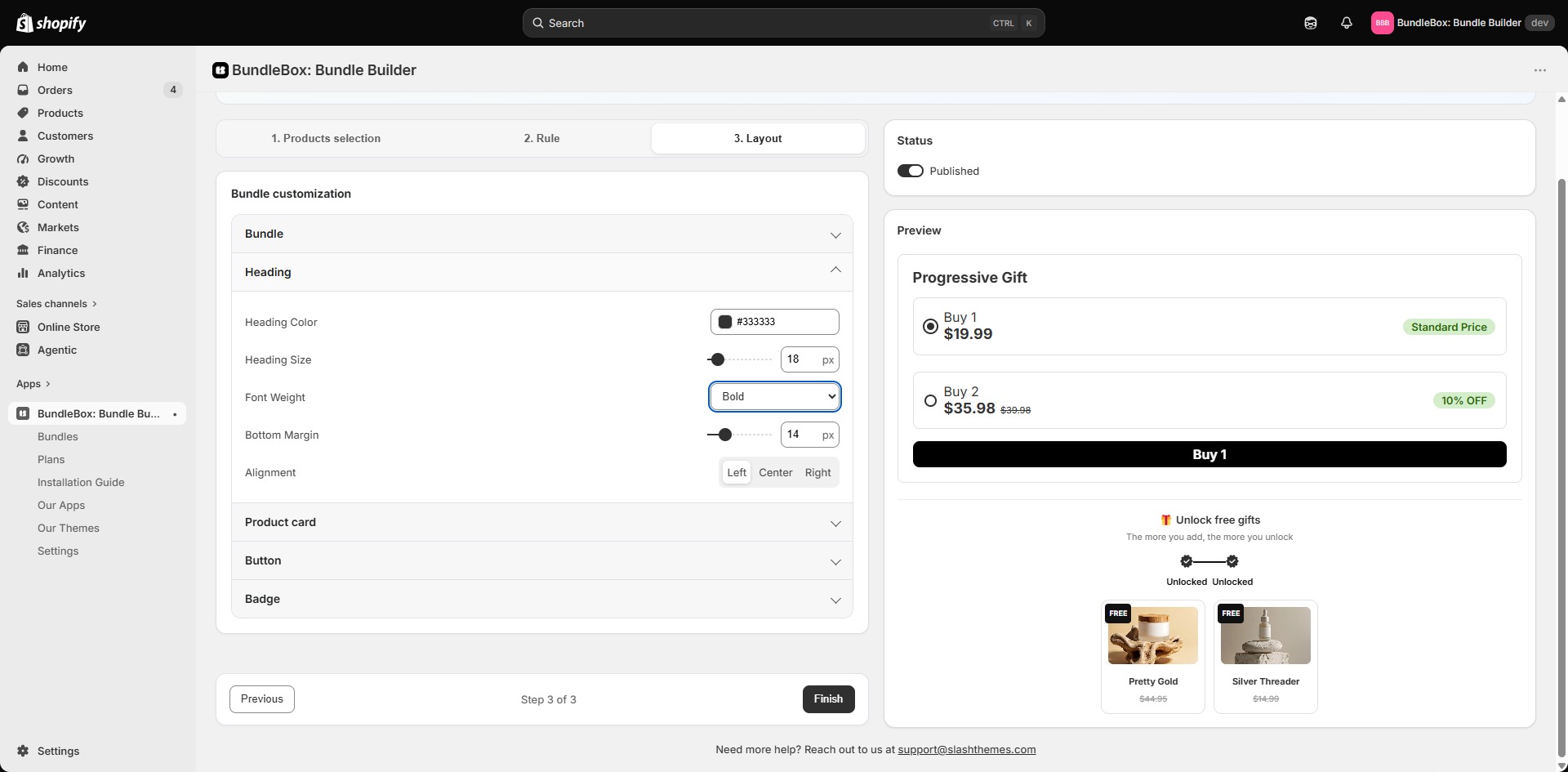Click the Heading Size slider

click(740, 359)
